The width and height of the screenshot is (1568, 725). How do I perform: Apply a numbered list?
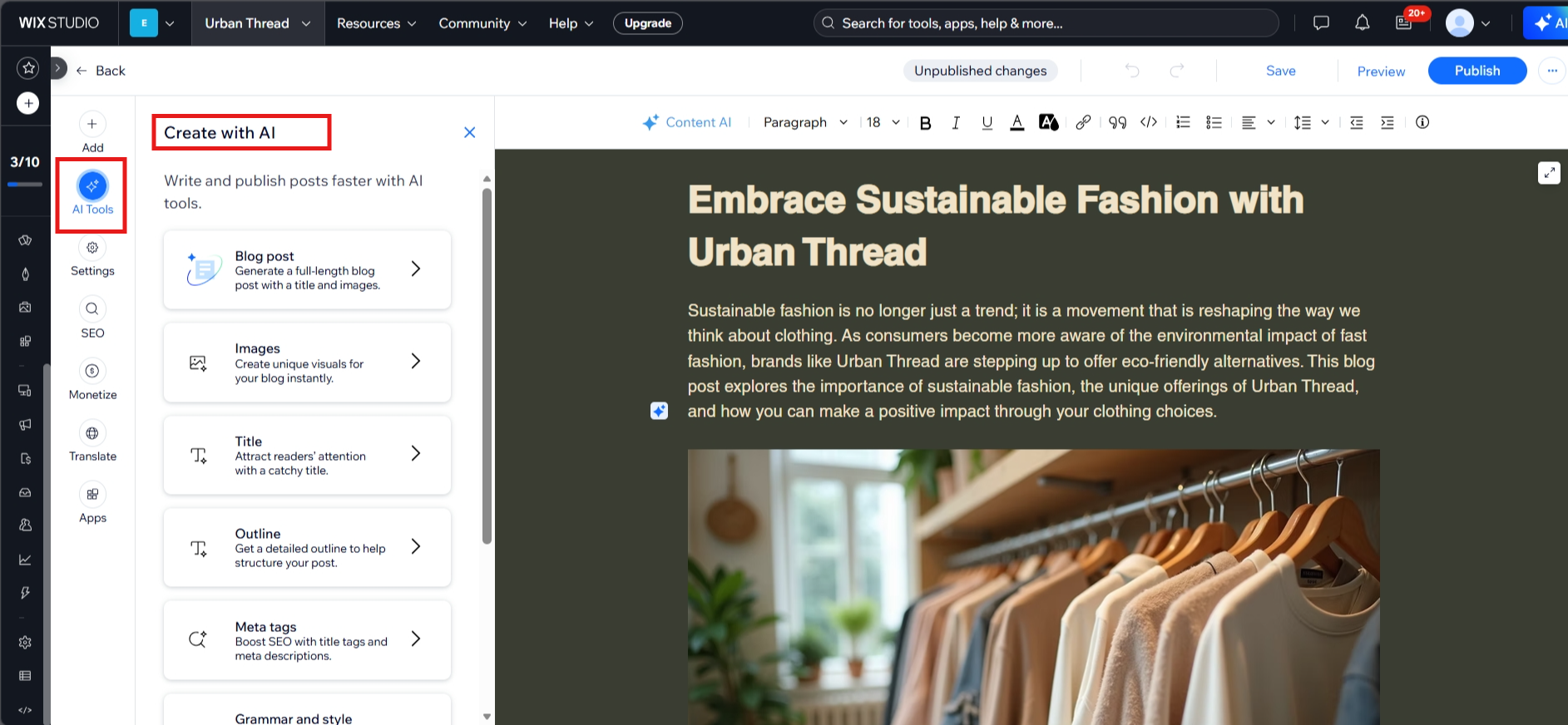(1183, 122)
